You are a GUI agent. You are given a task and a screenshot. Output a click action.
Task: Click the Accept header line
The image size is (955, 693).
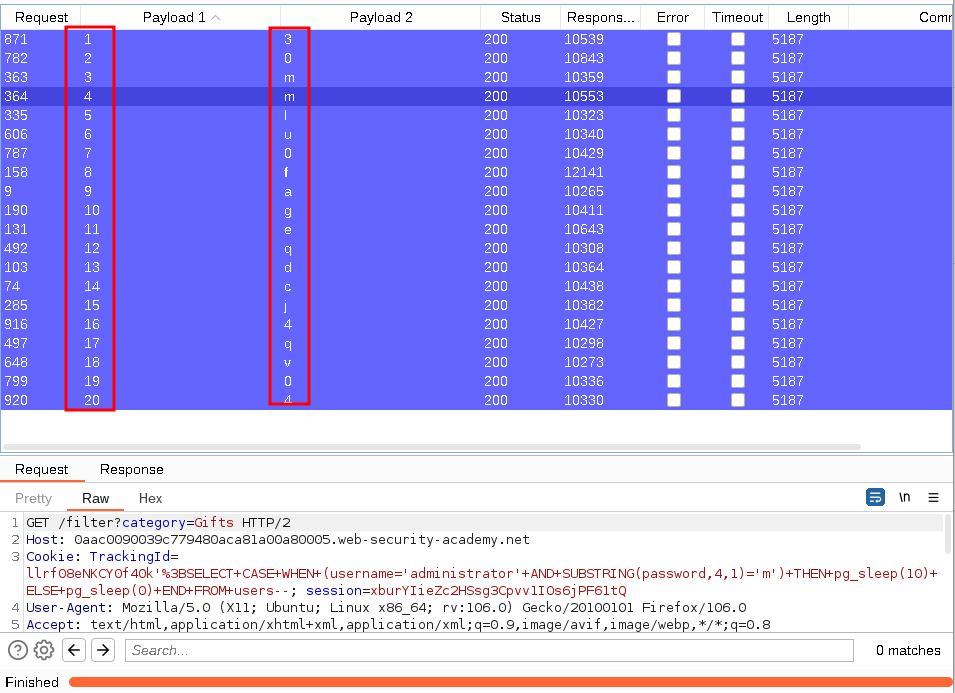[398, 624]
